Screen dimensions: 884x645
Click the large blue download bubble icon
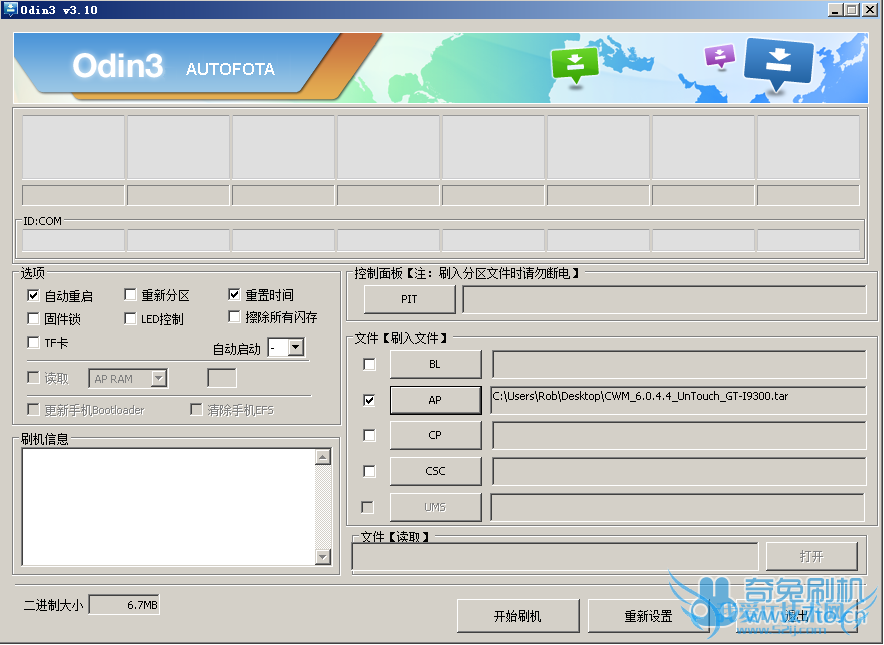[779, 63]
